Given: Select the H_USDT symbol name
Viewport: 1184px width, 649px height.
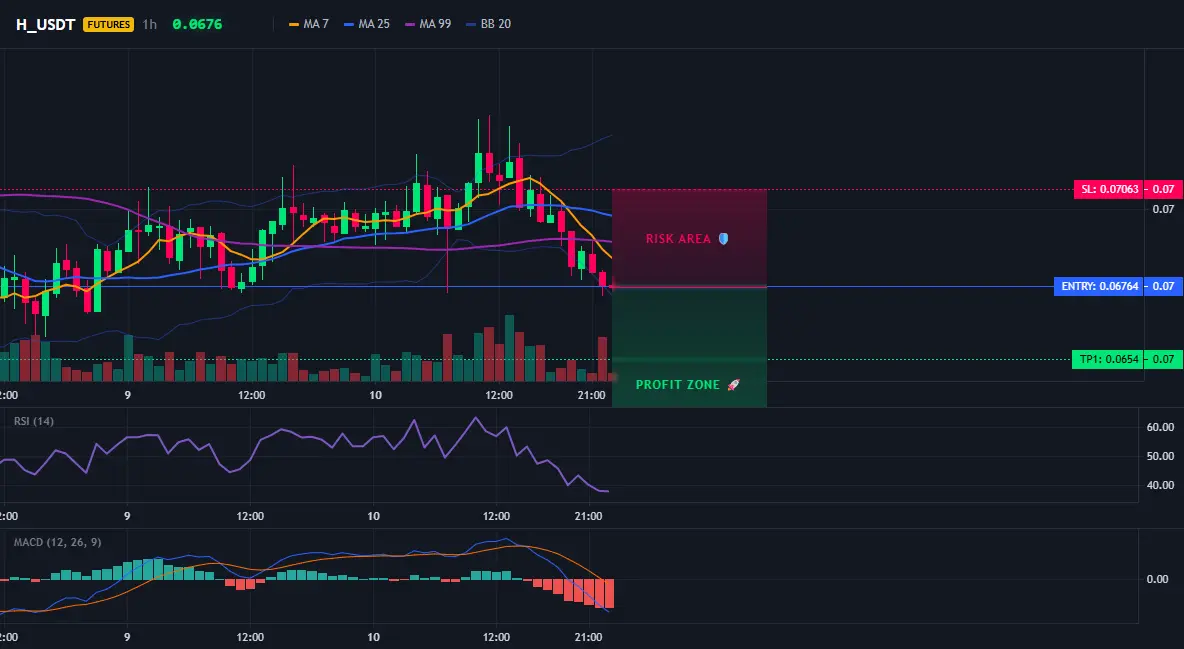Looking at the screenshot, I should coord(45,24).
